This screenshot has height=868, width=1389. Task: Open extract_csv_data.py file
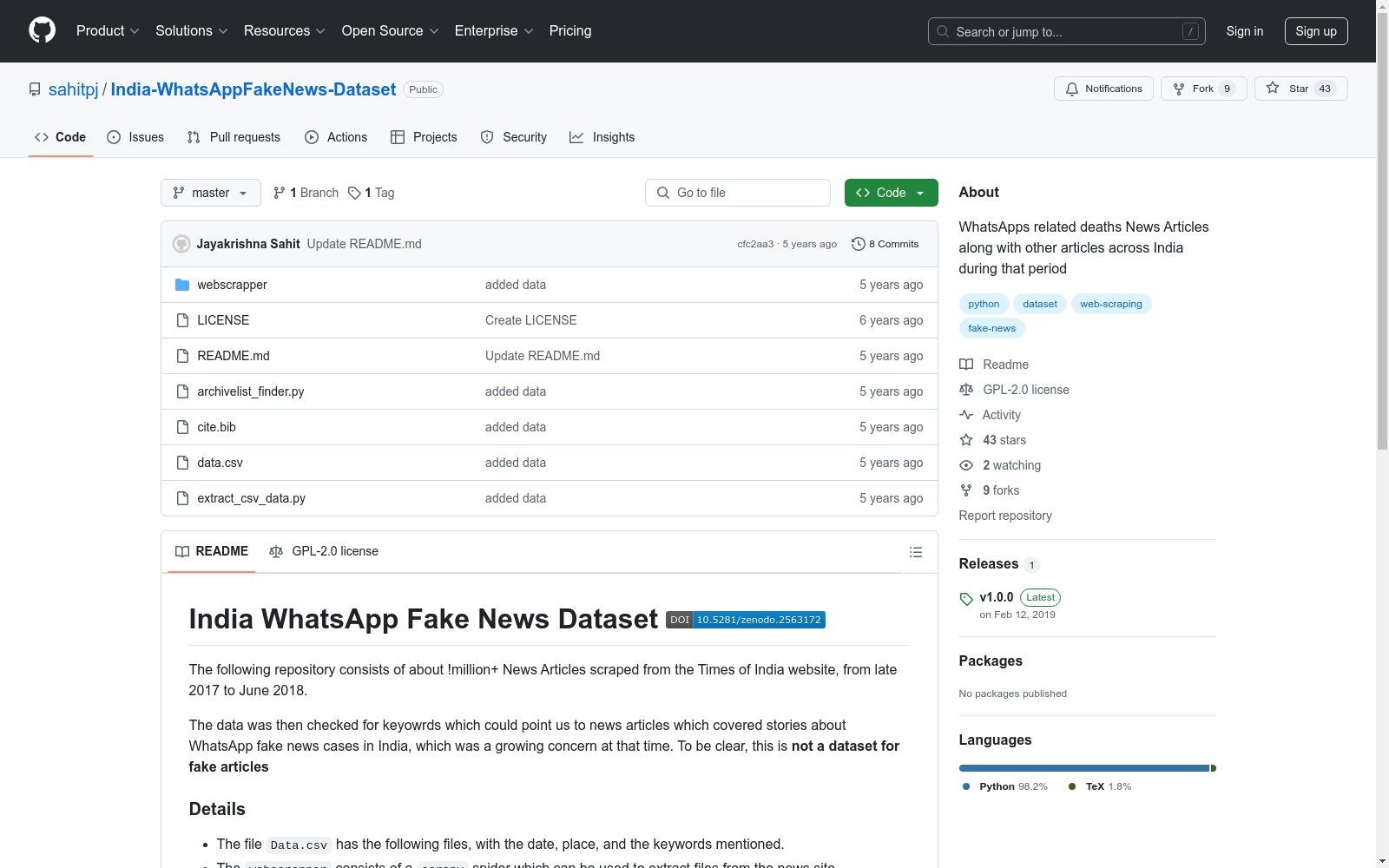tap(252, 498)
